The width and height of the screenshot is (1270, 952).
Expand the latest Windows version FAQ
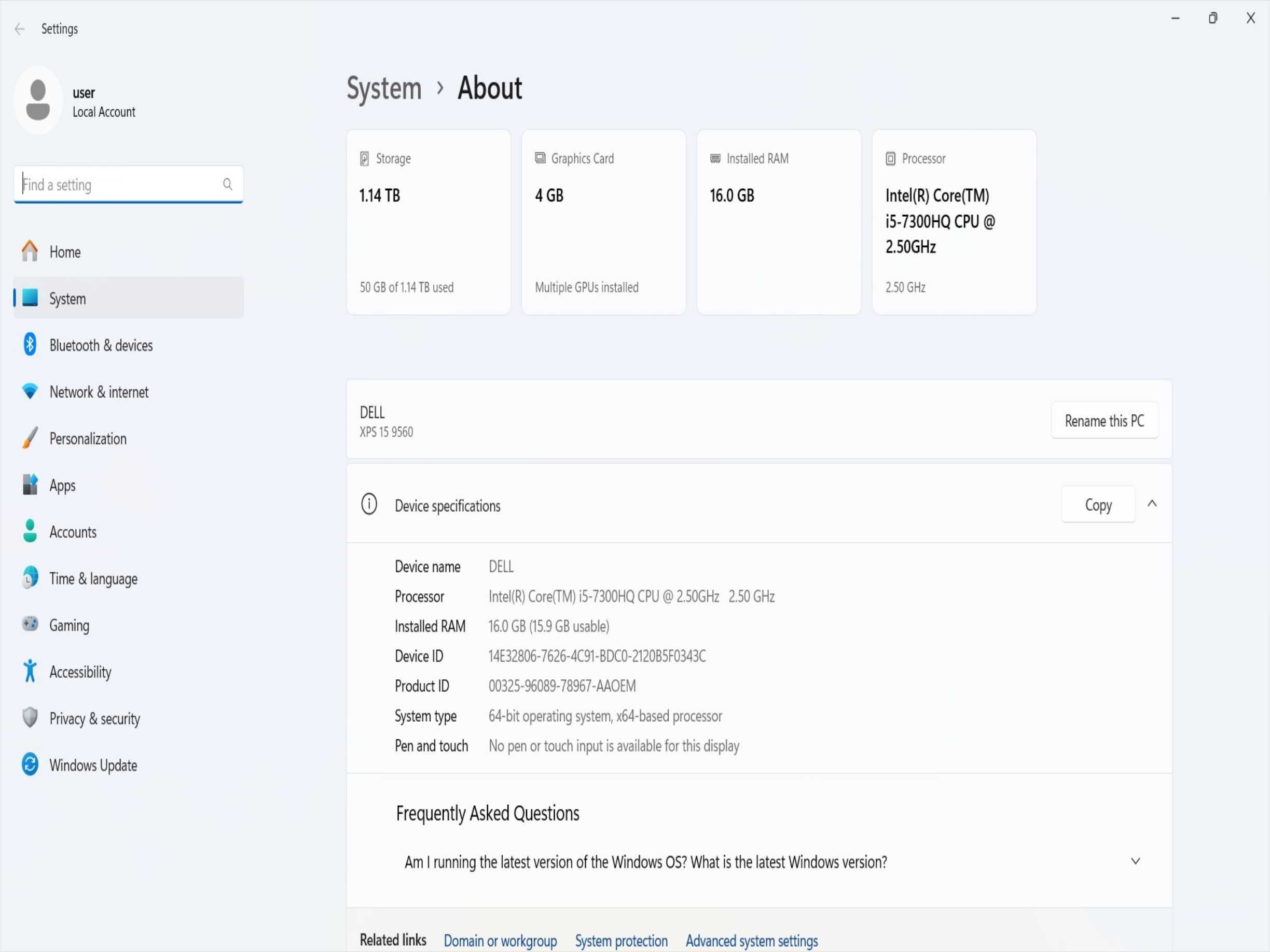click(1135, 861)
